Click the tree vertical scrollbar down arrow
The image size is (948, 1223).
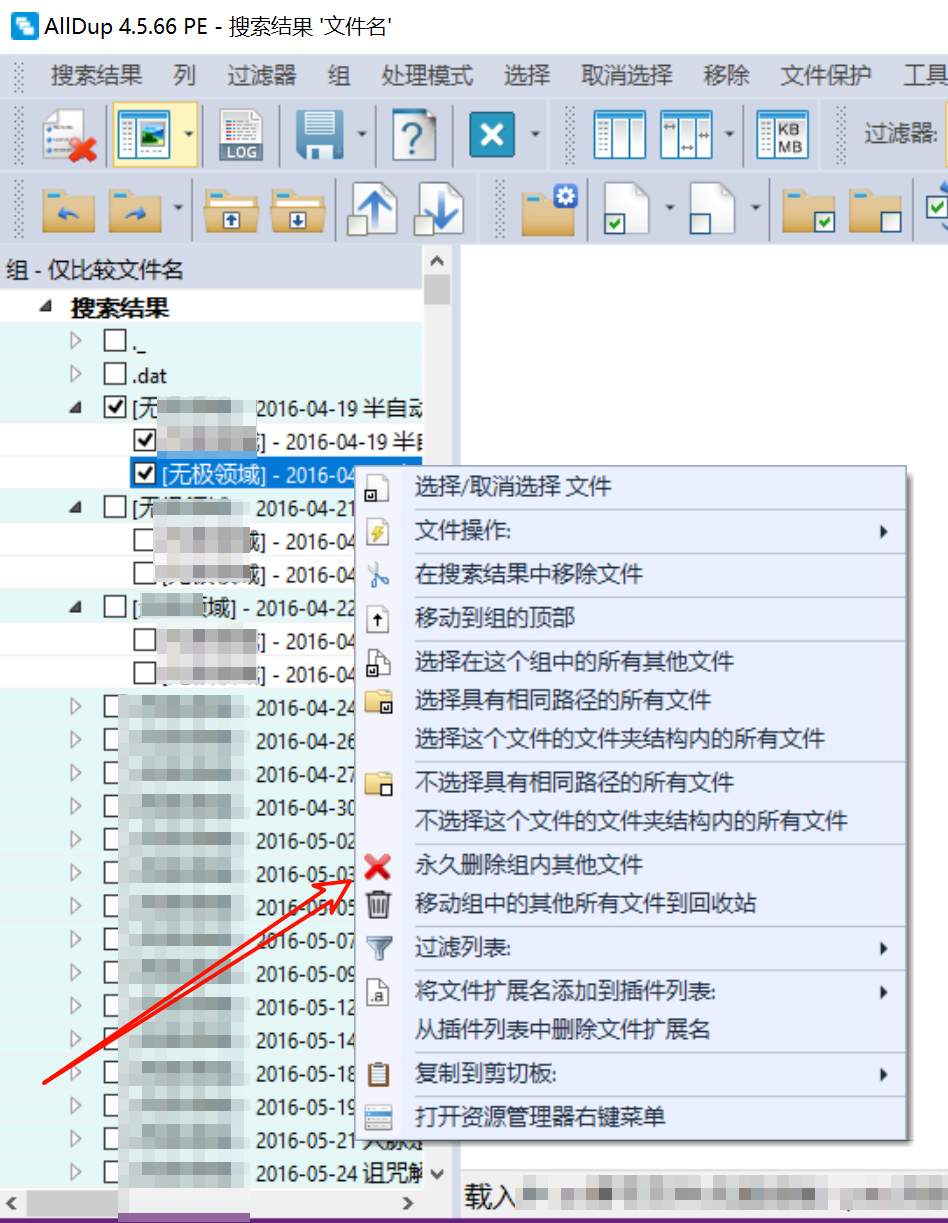[437, 1175]
